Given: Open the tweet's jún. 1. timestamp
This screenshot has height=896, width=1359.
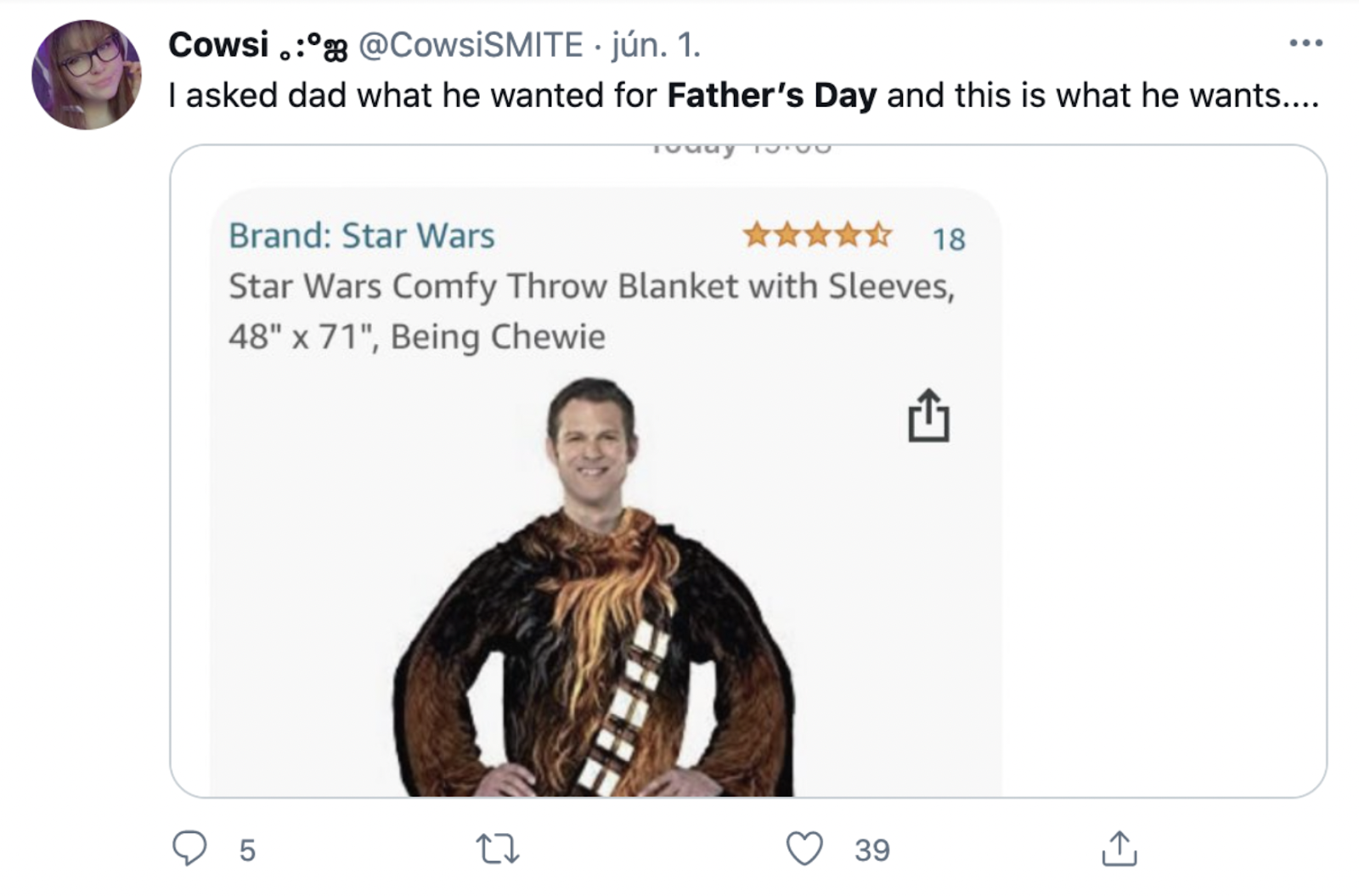Looking at the screenshot, I should click(x=656, y=45).
